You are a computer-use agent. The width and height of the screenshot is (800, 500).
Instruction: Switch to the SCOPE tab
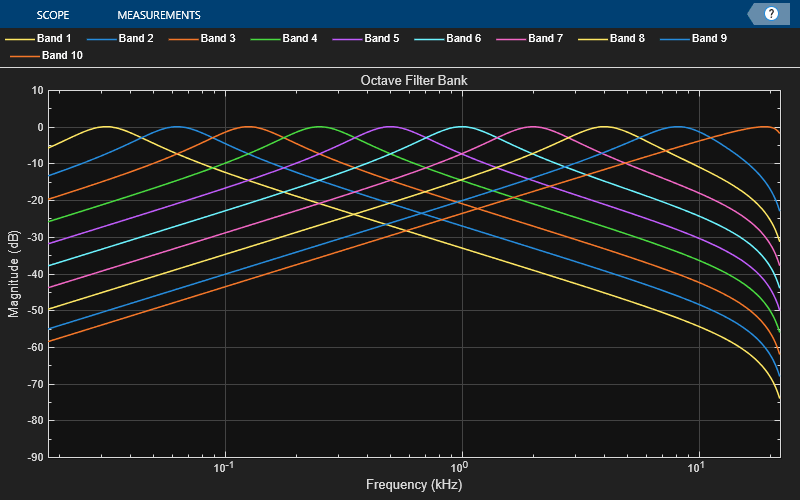[54, 15]
